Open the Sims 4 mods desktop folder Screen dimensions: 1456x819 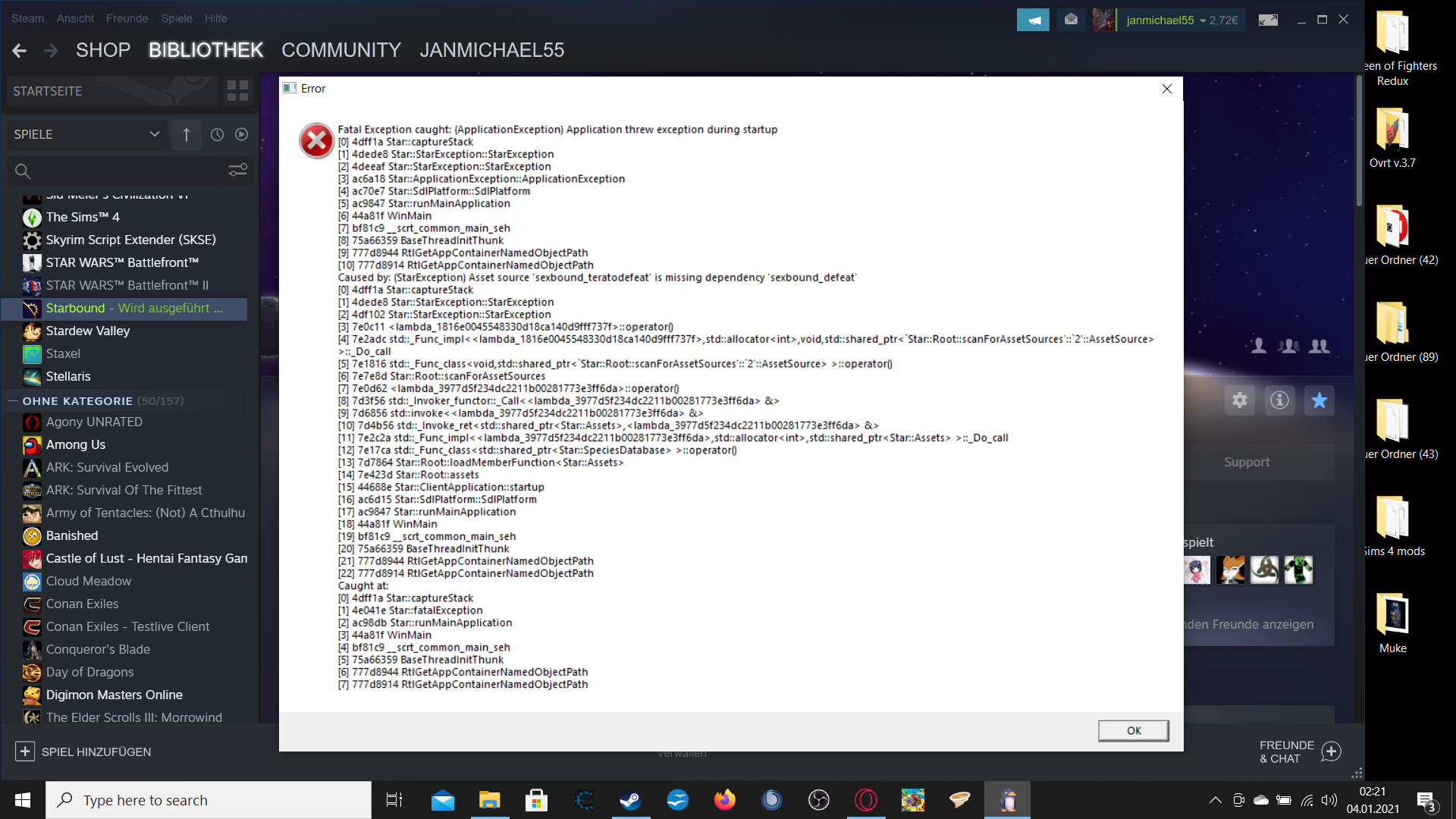tap(1395, 526)
